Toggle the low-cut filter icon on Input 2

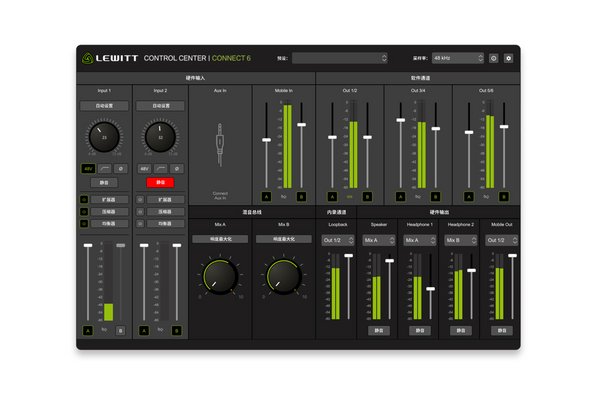(x=161, y=168)
